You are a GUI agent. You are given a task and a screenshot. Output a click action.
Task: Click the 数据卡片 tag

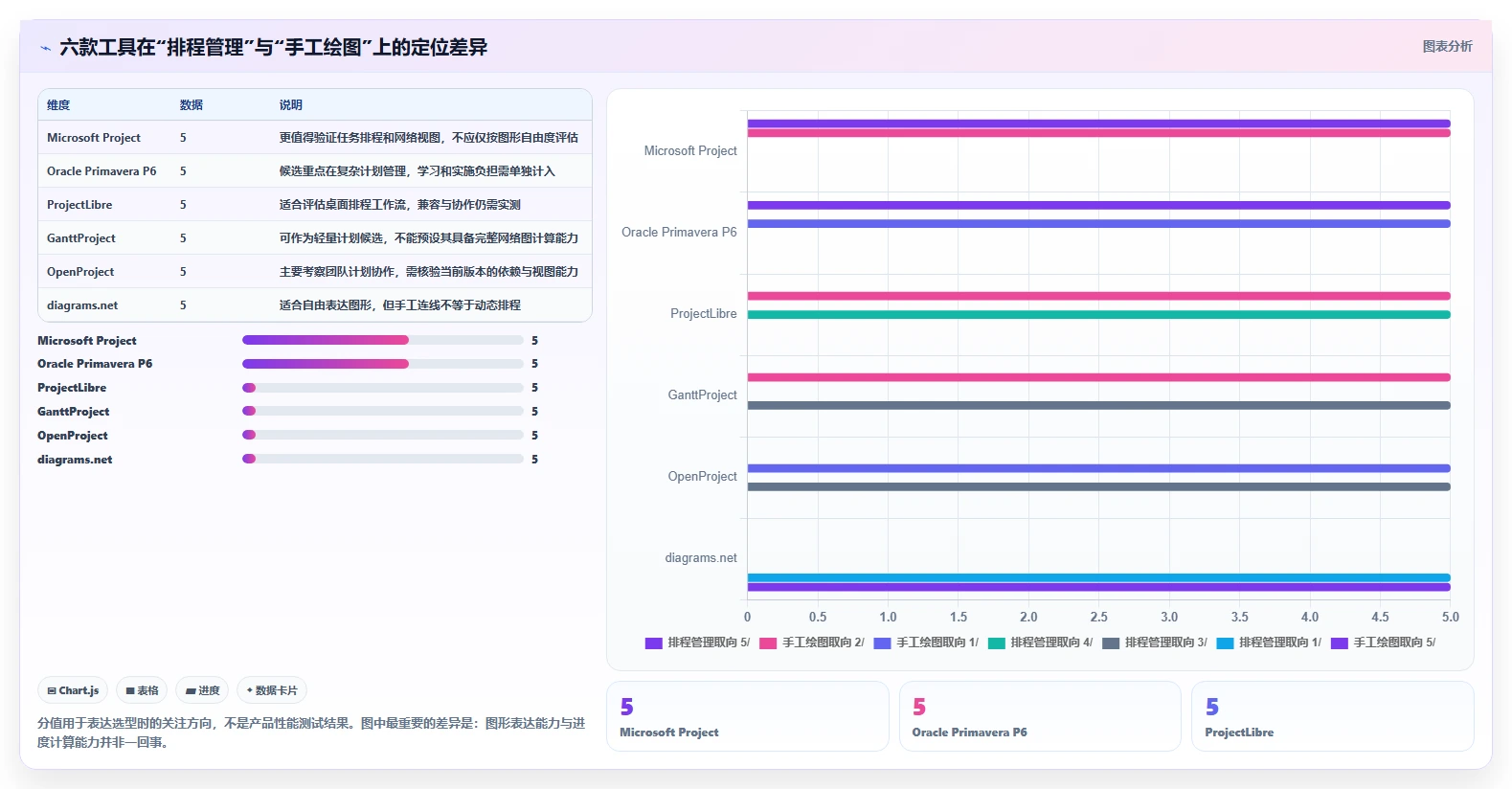pyautogui.click(x=272, y=690)
